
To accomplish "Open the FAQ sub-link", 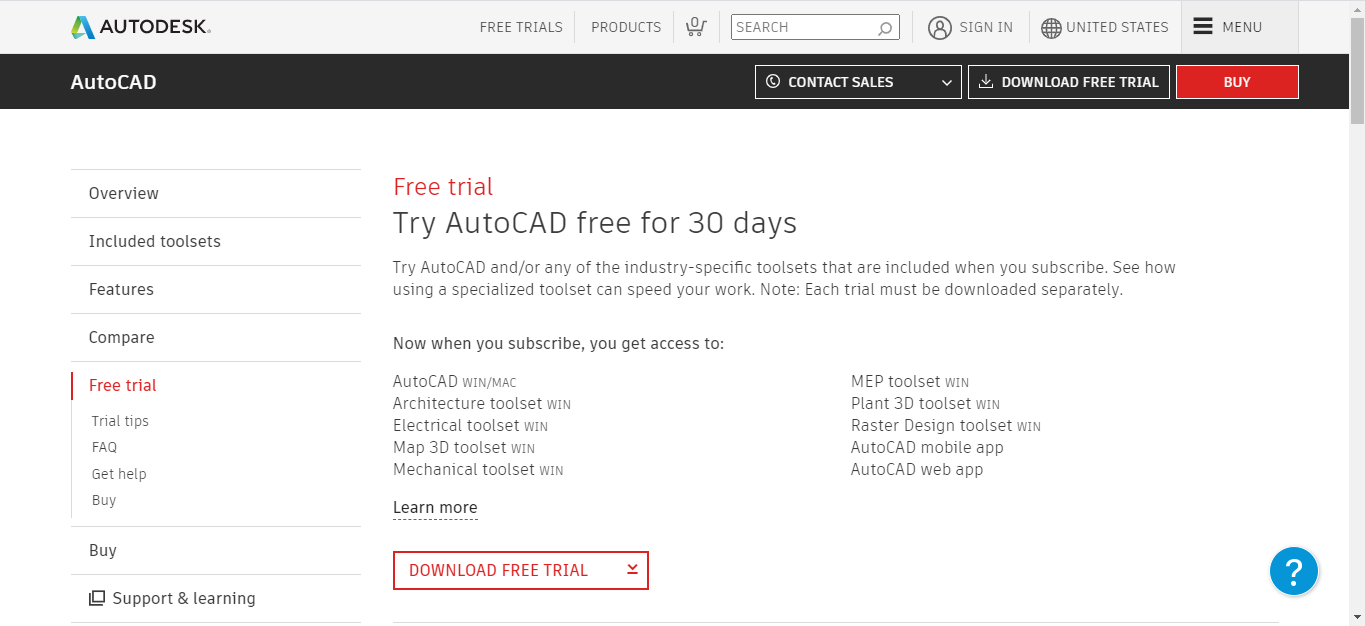I will click(104, 447).
